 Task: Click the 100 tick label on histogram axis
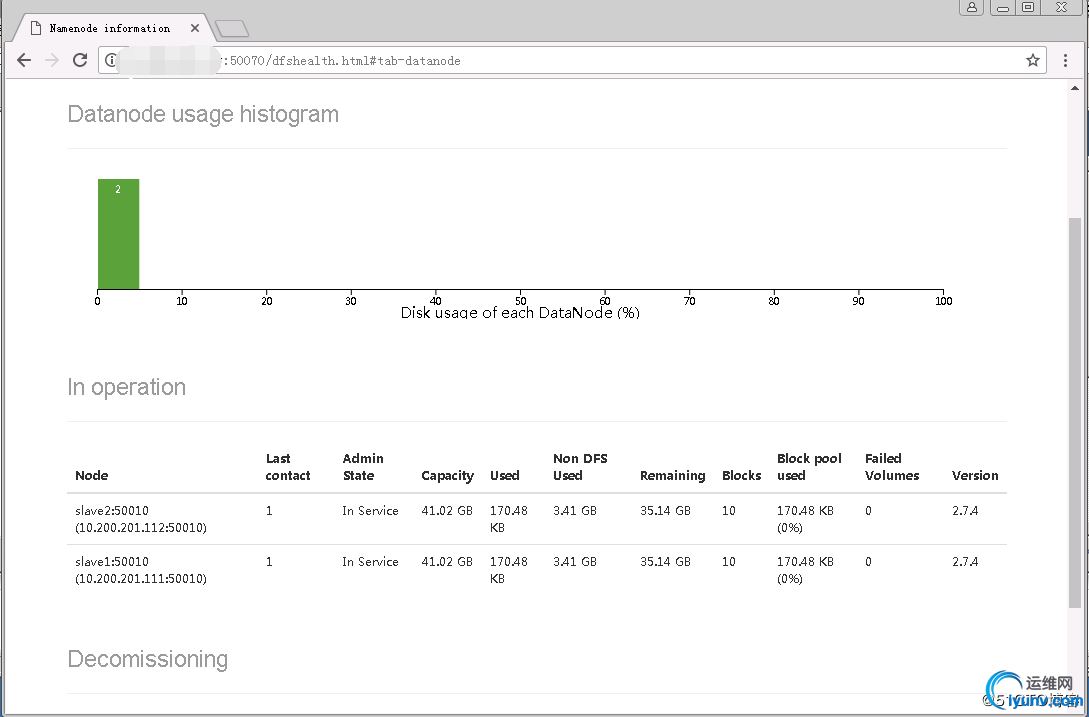[943, 301]
